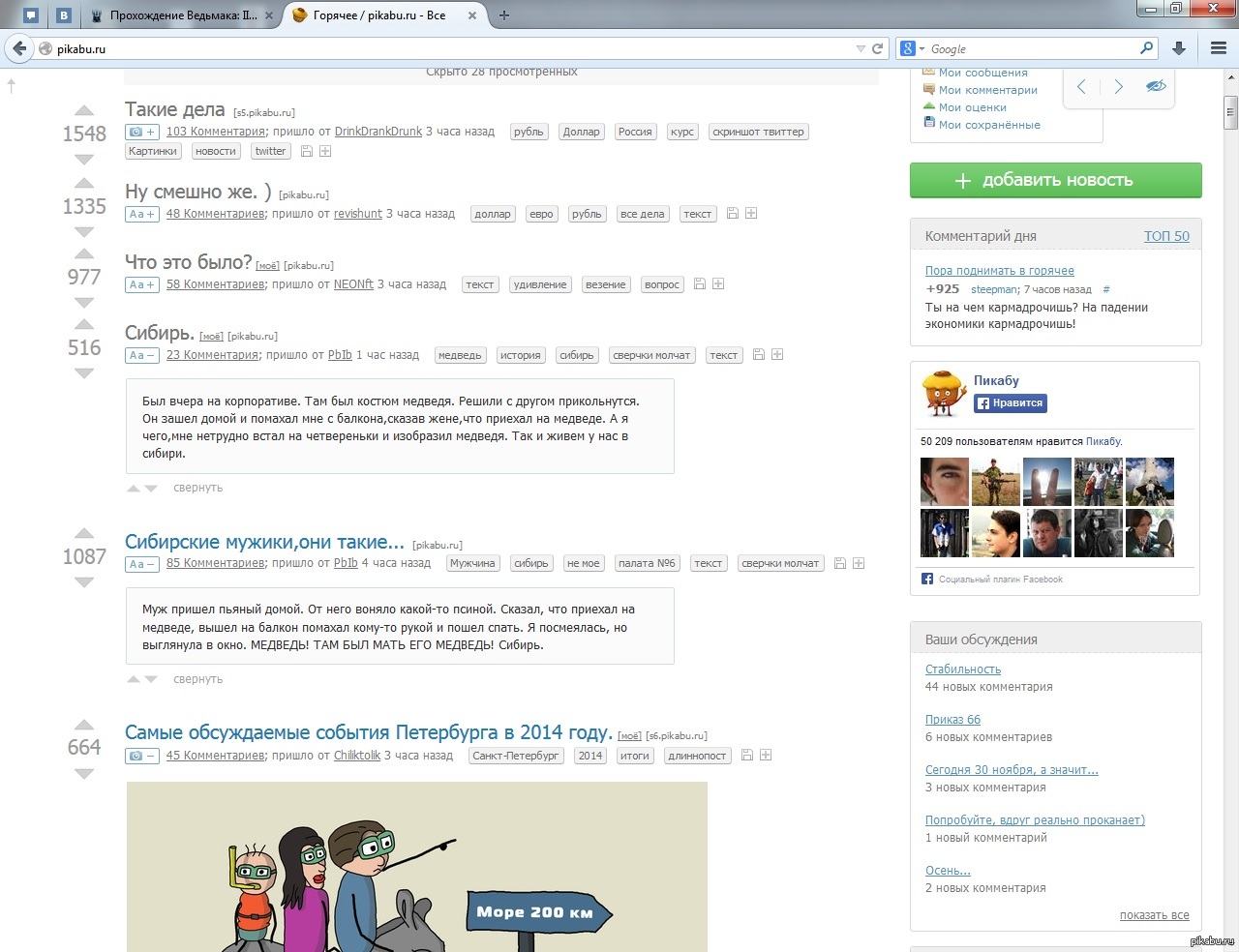Expand text of post 'Что это было?'
Image resolution: width=1239 pixels, height=952 pixels.
pyautogui.click(x=141, y=284)
